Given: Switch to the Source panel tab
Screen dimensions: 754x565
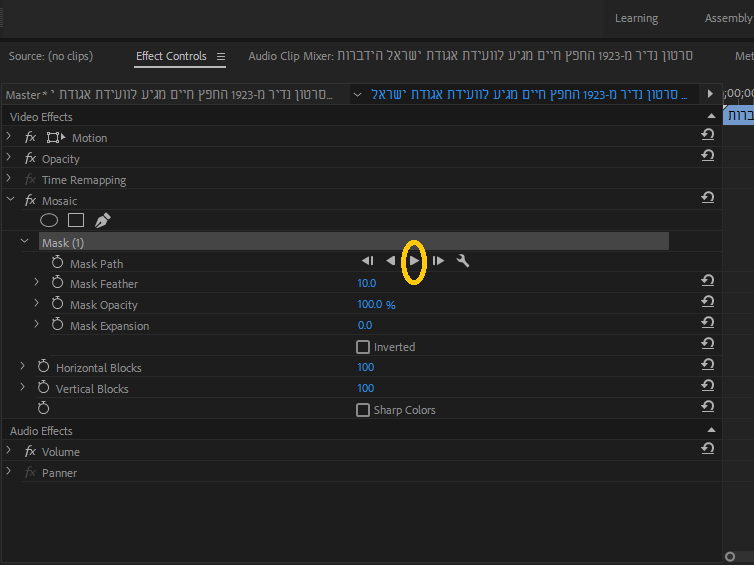Looking at the screenshot, I should pos(51,56).
